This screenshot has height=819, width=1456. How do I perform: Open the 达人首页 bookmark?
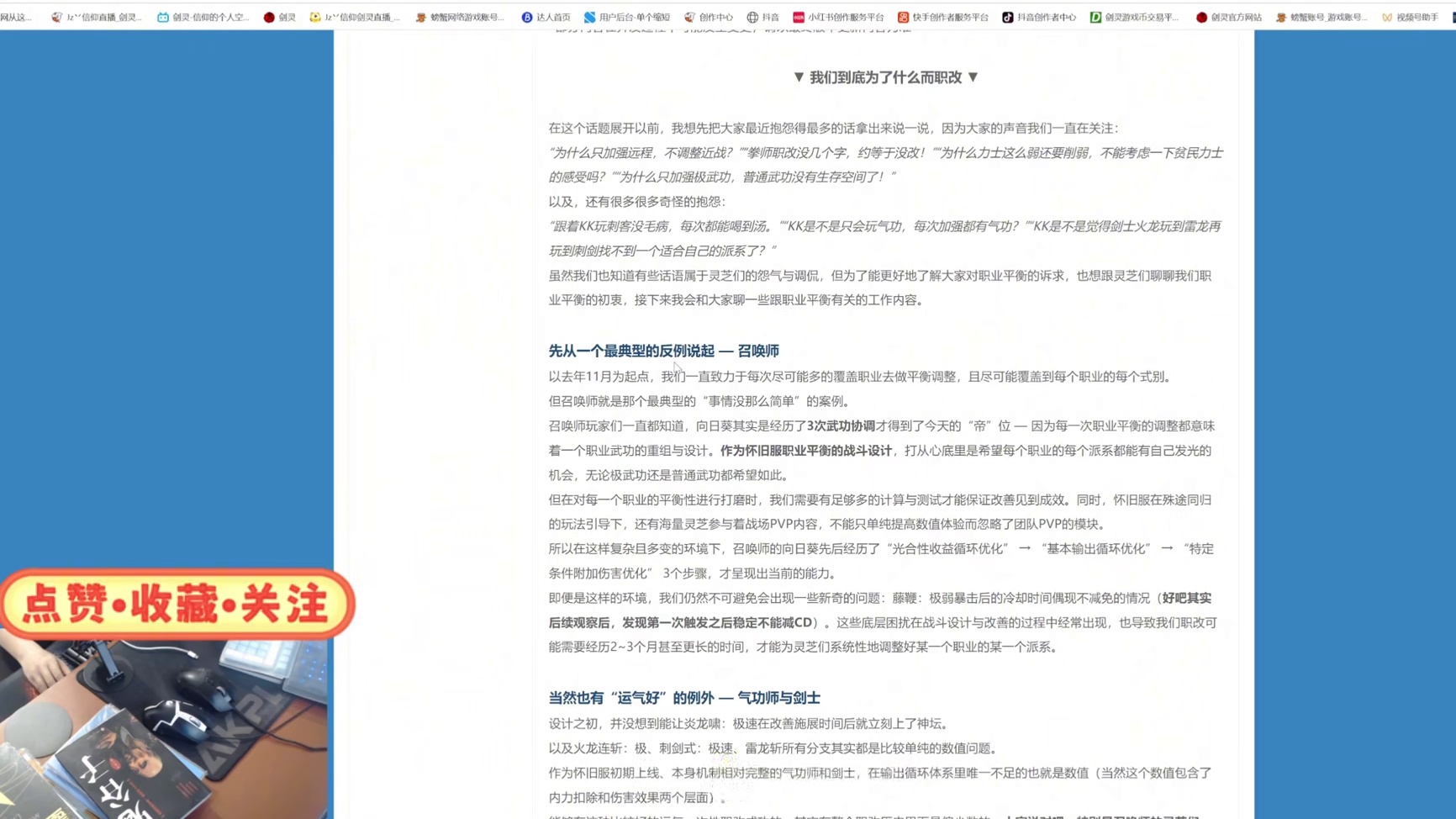tap(546, 17)
